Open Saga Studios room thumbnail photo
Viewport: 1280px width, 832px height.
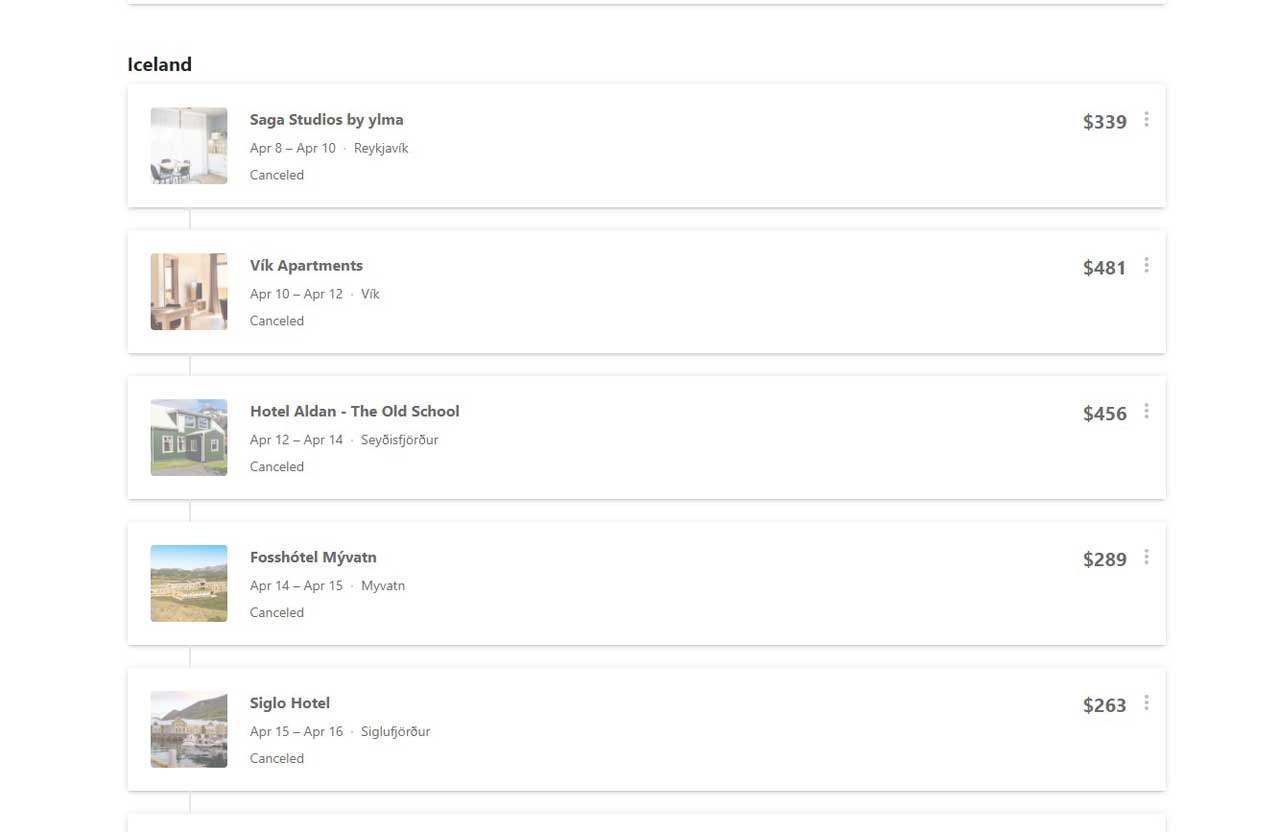coord(189,146)
